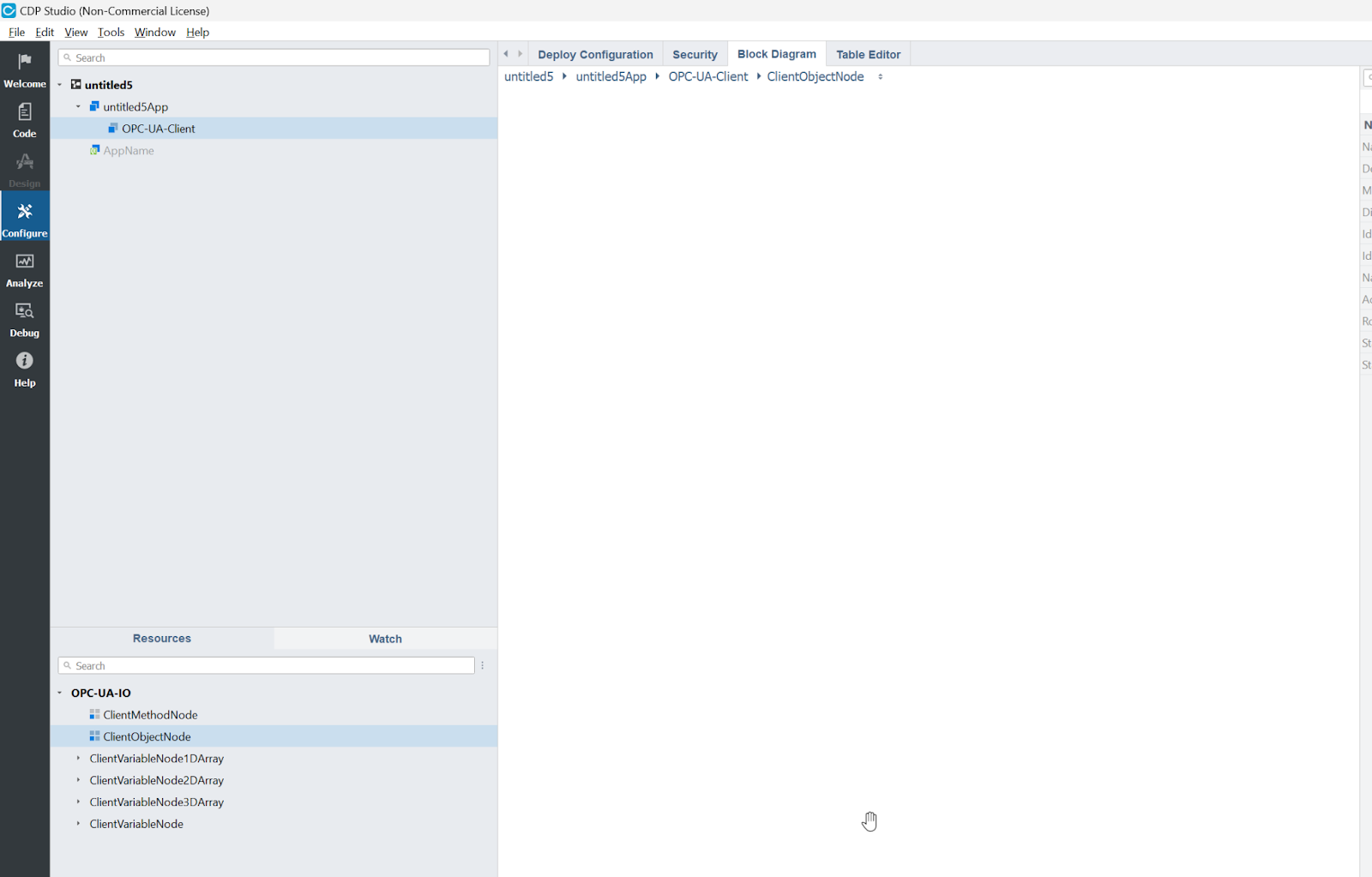This screenshot has height=877, width=1372.
Task: Click the ClientObjectNode block icon
Action: (x=94, y=736)
